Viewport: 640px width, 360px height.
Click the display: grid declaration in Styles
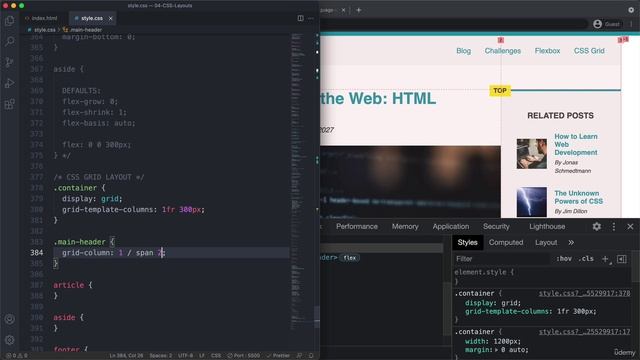(493, 303)
